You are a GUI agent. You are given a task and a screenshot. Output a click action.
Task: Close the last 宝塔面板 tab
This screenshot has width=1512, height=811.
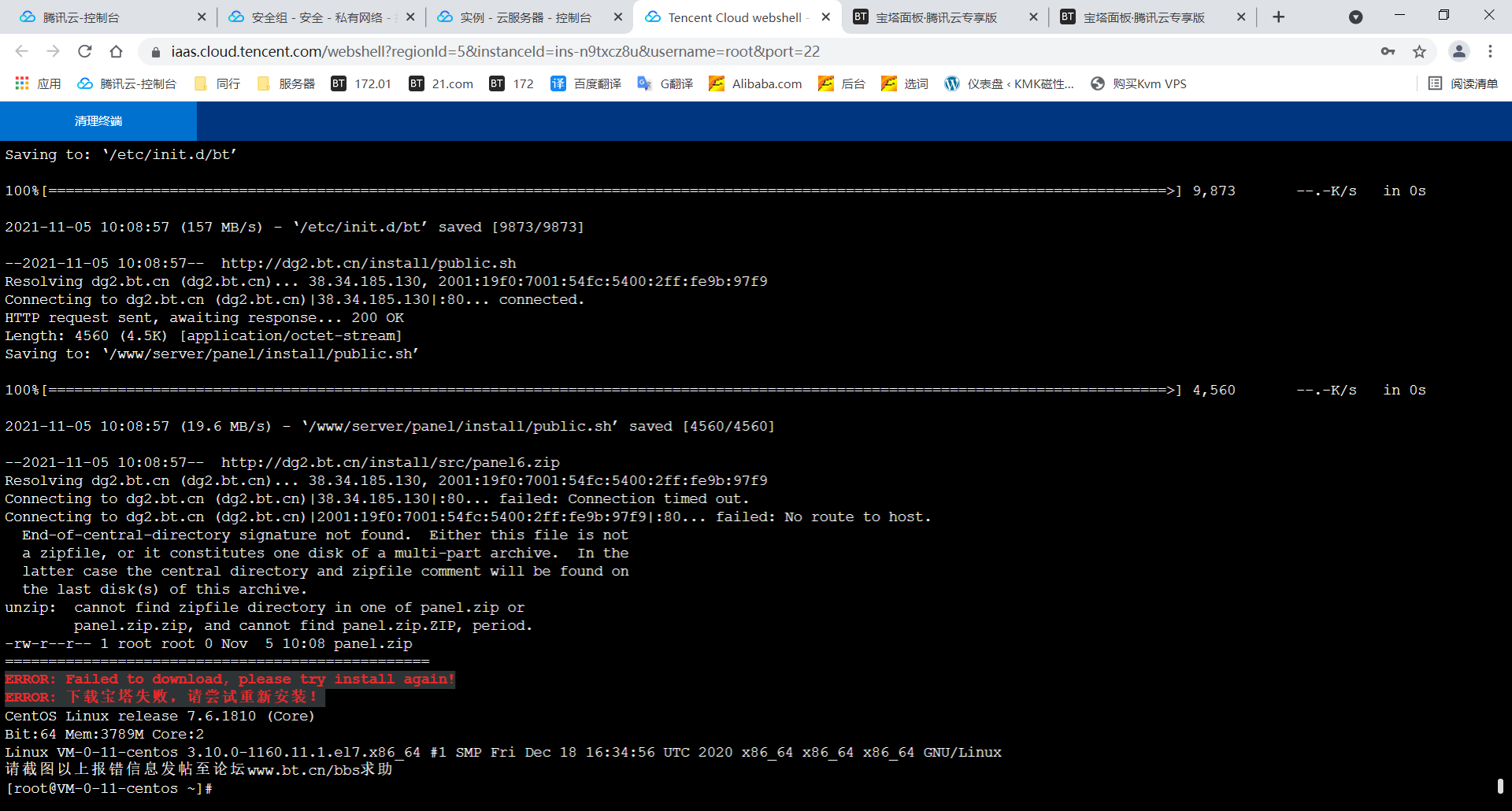[x=1241, y=17]
